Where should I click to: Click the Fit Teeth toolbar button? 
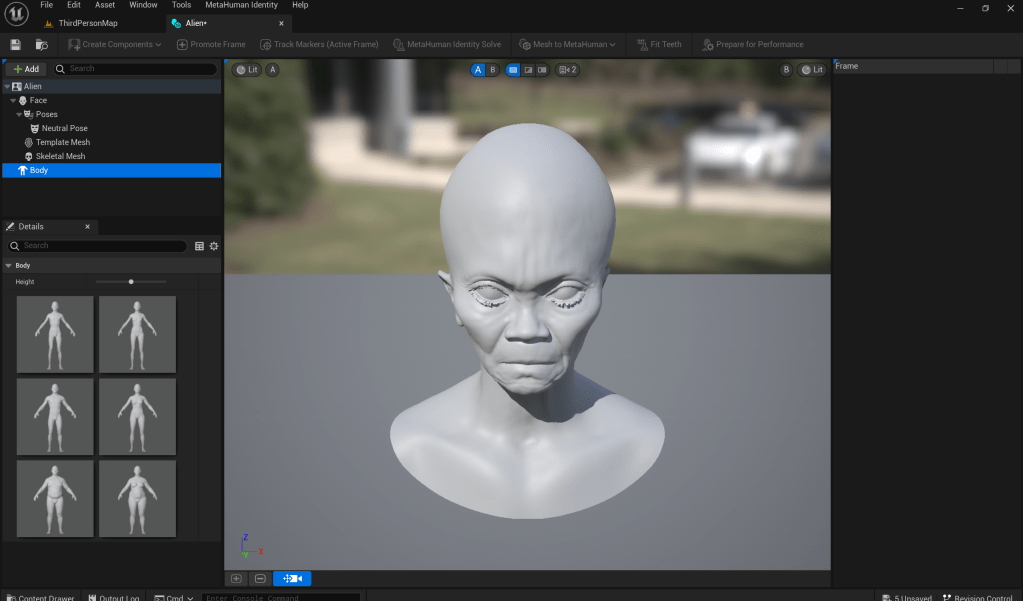click(658, 44)
